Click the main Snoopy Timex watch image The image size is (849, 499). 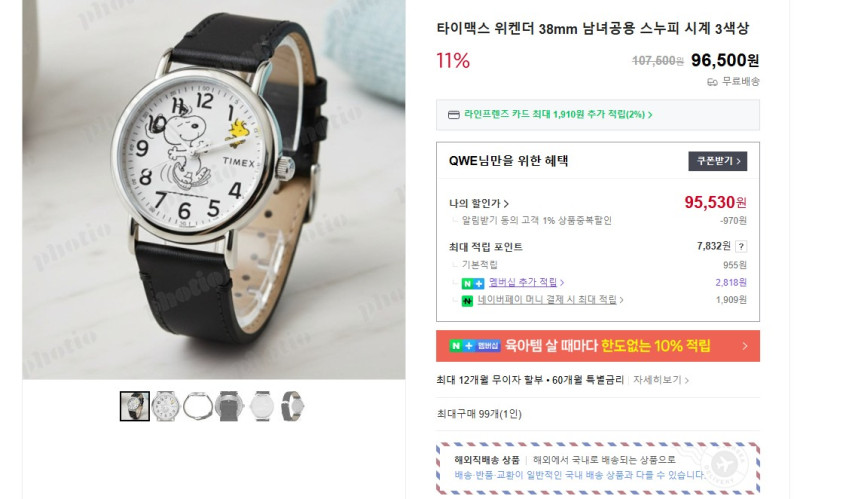click(x=214, y=189)
